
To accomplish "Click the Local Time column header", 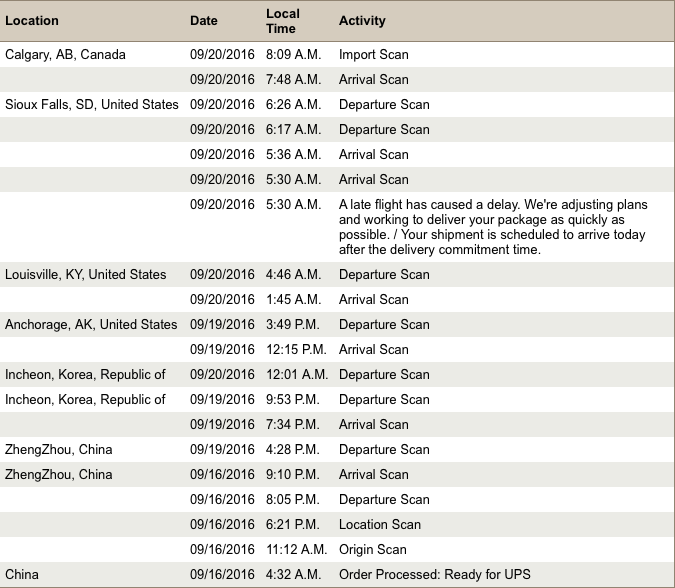I will point(283,21).
